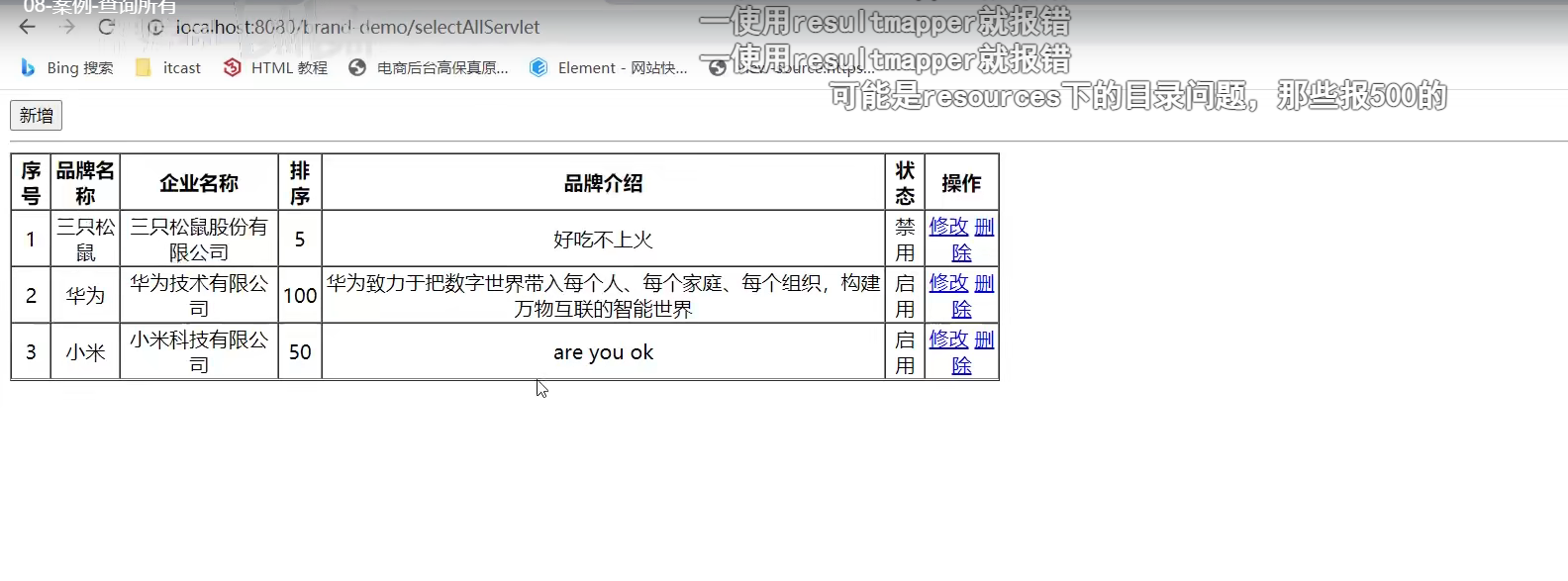The width and height of the screenshot is (1568, 581).
Task: Click sort value 5 cell
Action: [300, 240]
